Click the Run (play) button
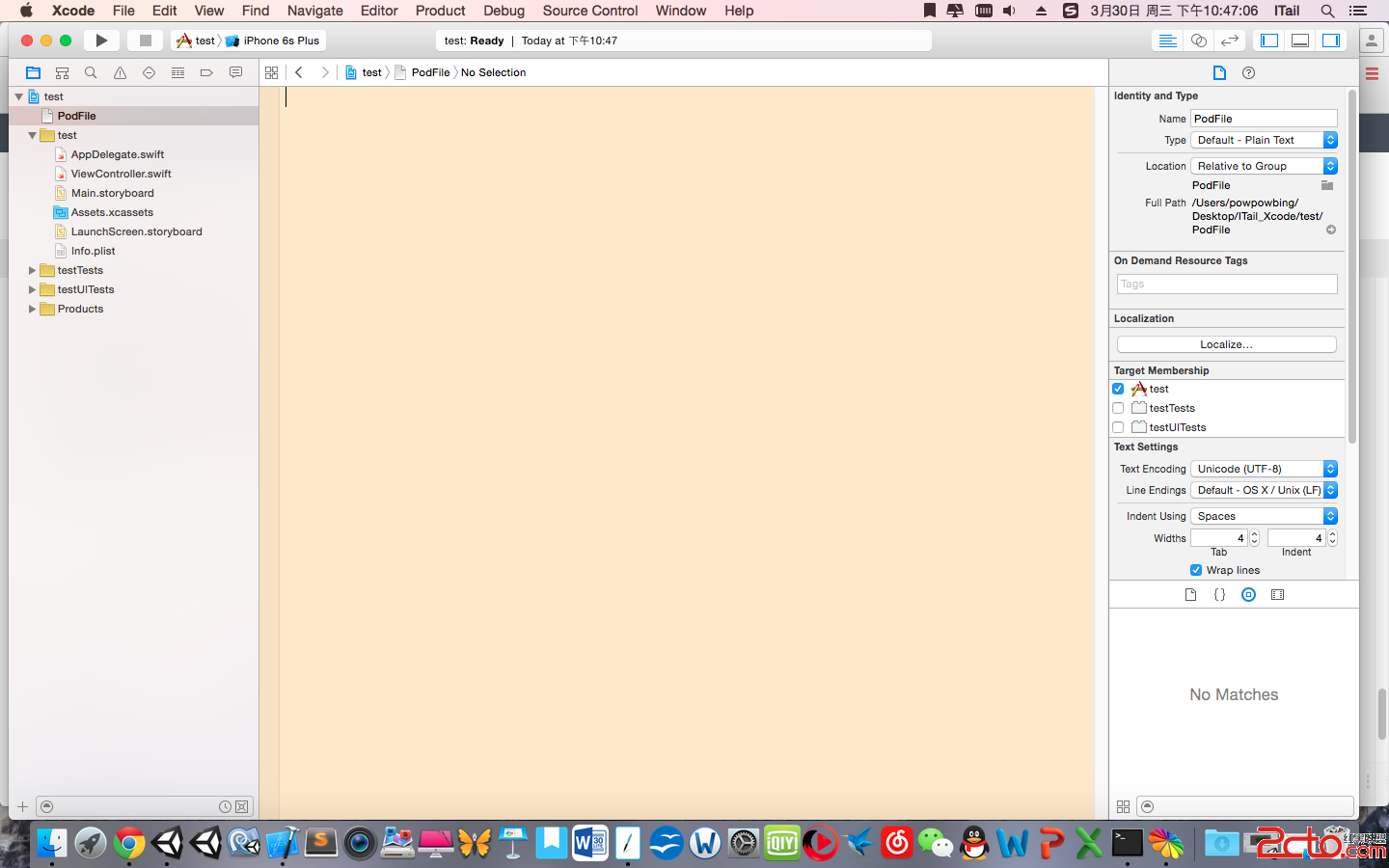 tap(101, 41)
